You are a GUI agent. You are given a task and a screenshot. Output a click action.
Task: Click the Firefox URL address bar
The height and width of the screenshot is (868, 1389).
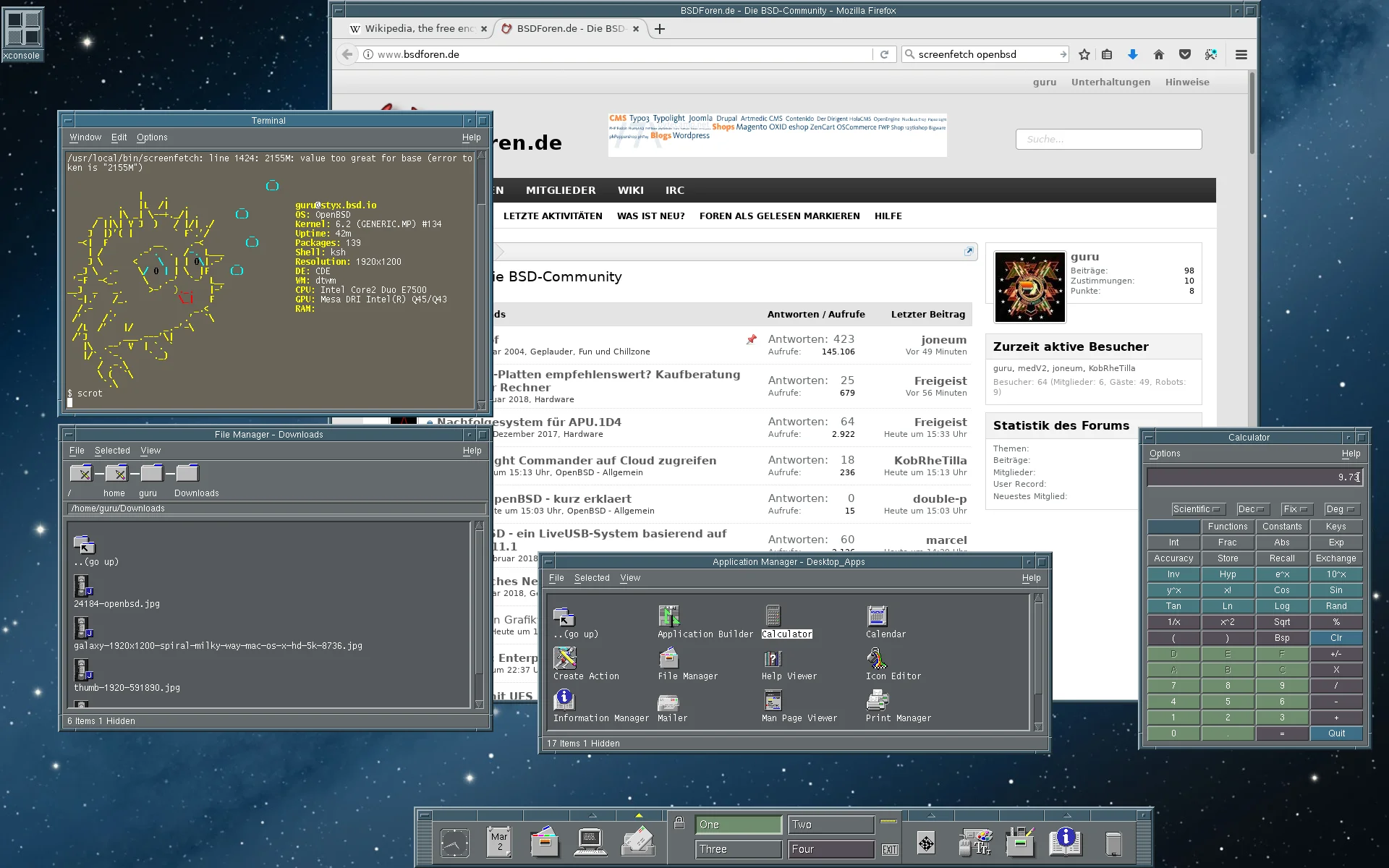point(615,54)
